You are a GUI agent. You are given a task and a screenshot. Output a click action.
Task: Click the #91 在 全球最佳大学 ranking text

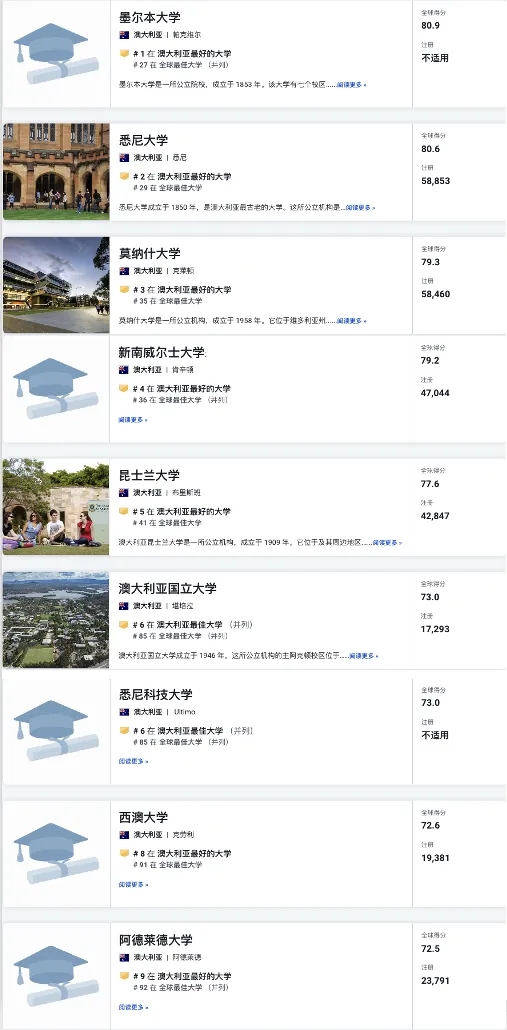(x=167, y=865)
